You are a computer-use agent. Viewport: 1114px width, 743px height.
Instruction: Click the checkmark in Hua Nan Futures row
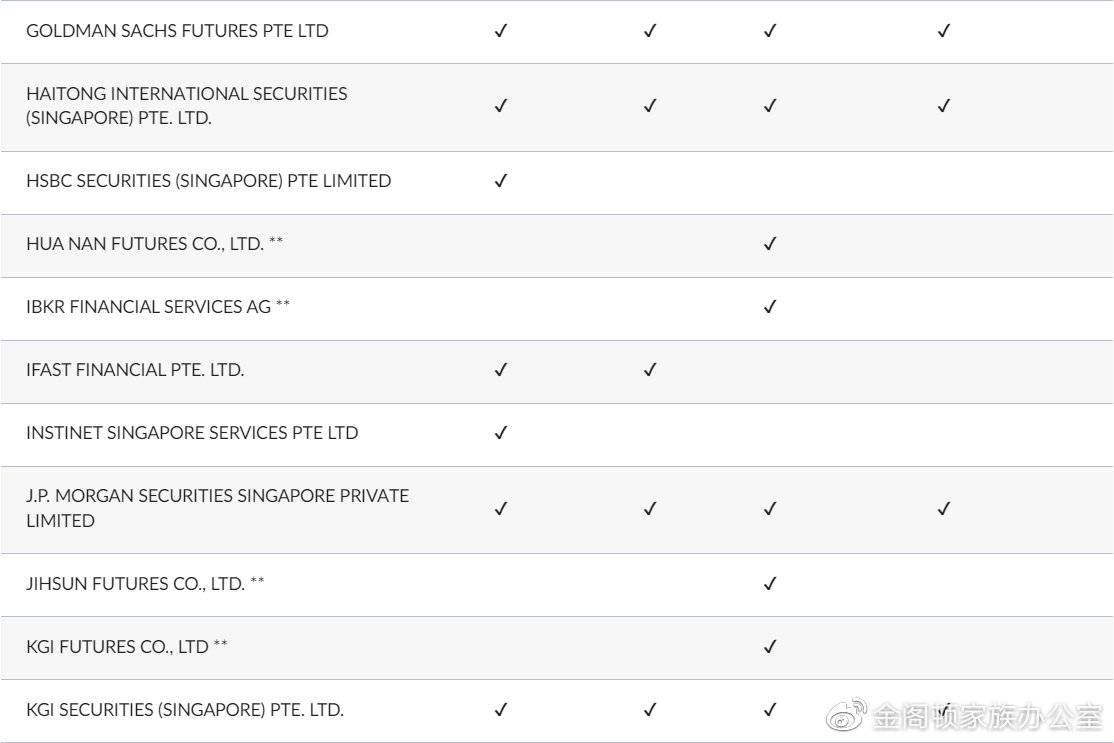(x=770, y=244)
